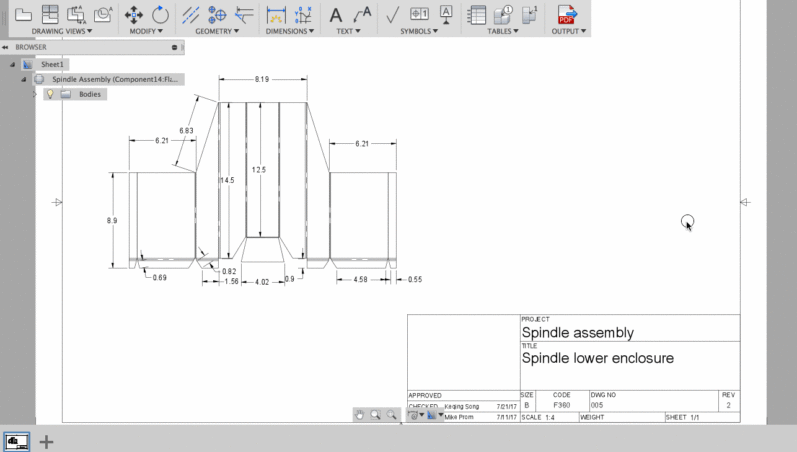Open the sheet settings dropdown arrow

click(441, 415)
